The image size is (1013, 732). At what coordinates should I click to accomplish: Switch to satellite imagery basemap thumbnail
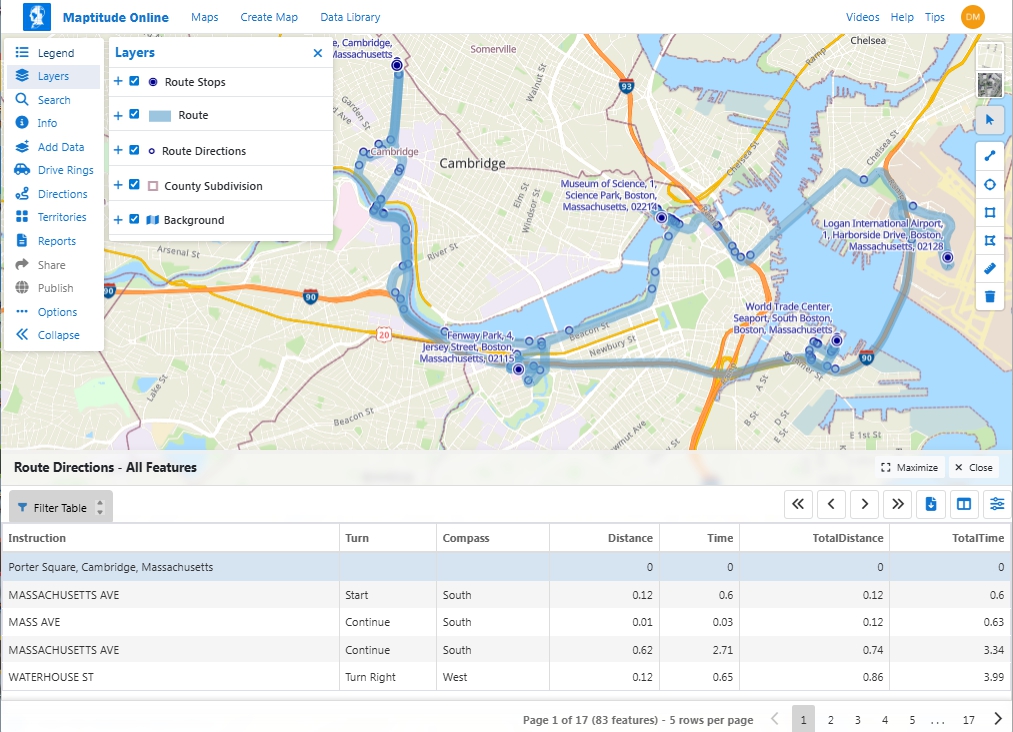(990, 85)
